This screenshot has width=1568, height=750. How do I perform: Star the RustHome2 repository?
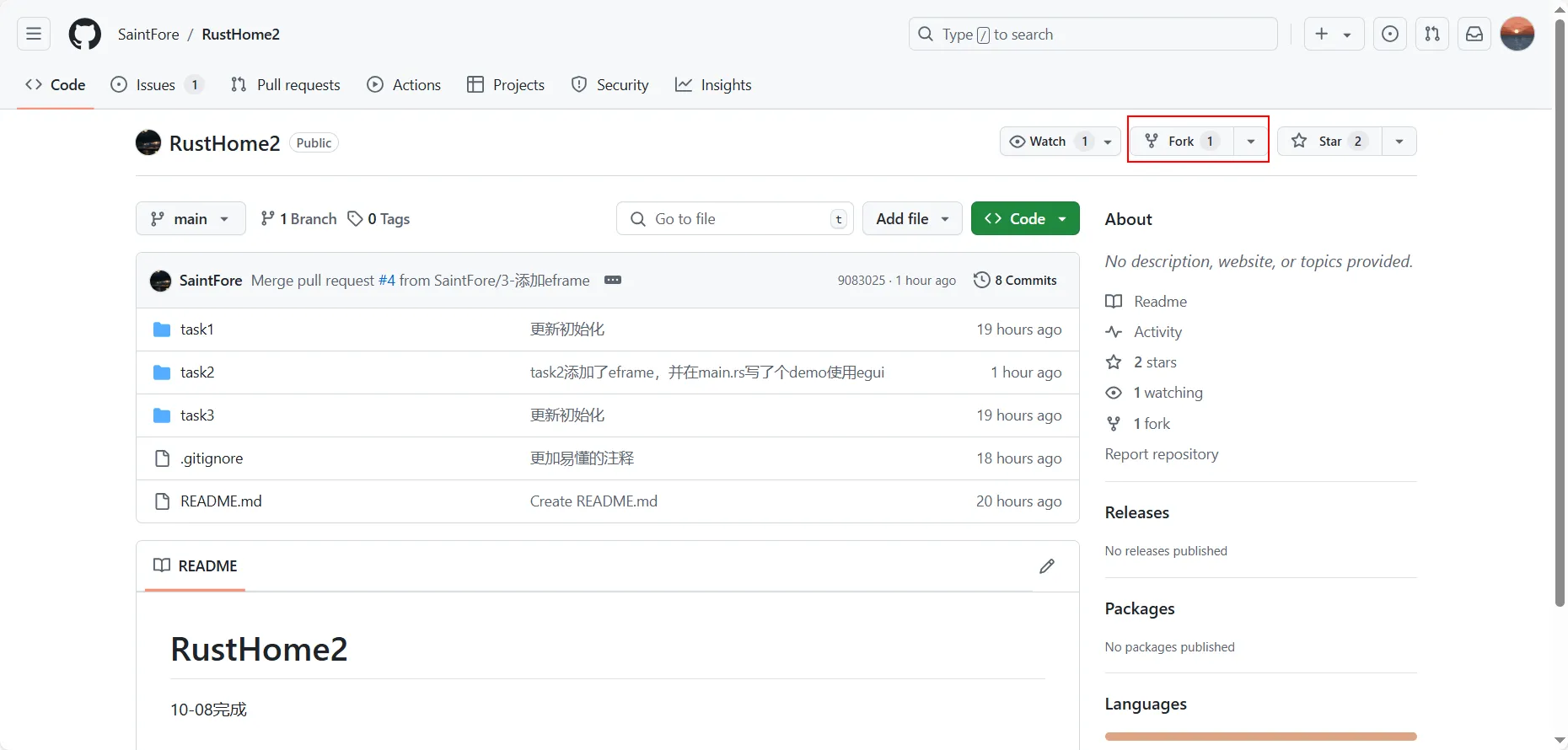tap(1329, 142)
